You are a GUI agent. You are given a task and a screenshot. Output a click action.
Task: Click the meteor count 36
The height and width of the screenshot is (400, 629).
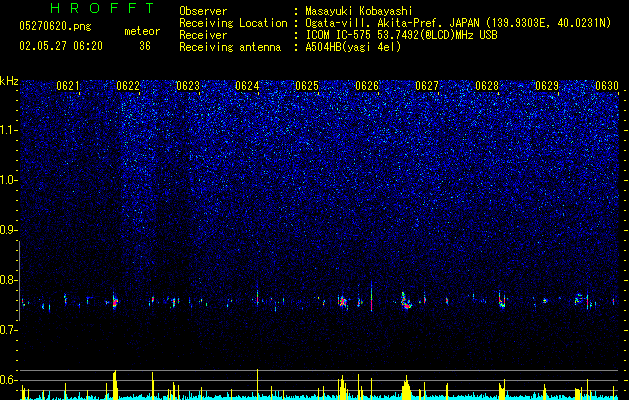click(x=145, y=46)
